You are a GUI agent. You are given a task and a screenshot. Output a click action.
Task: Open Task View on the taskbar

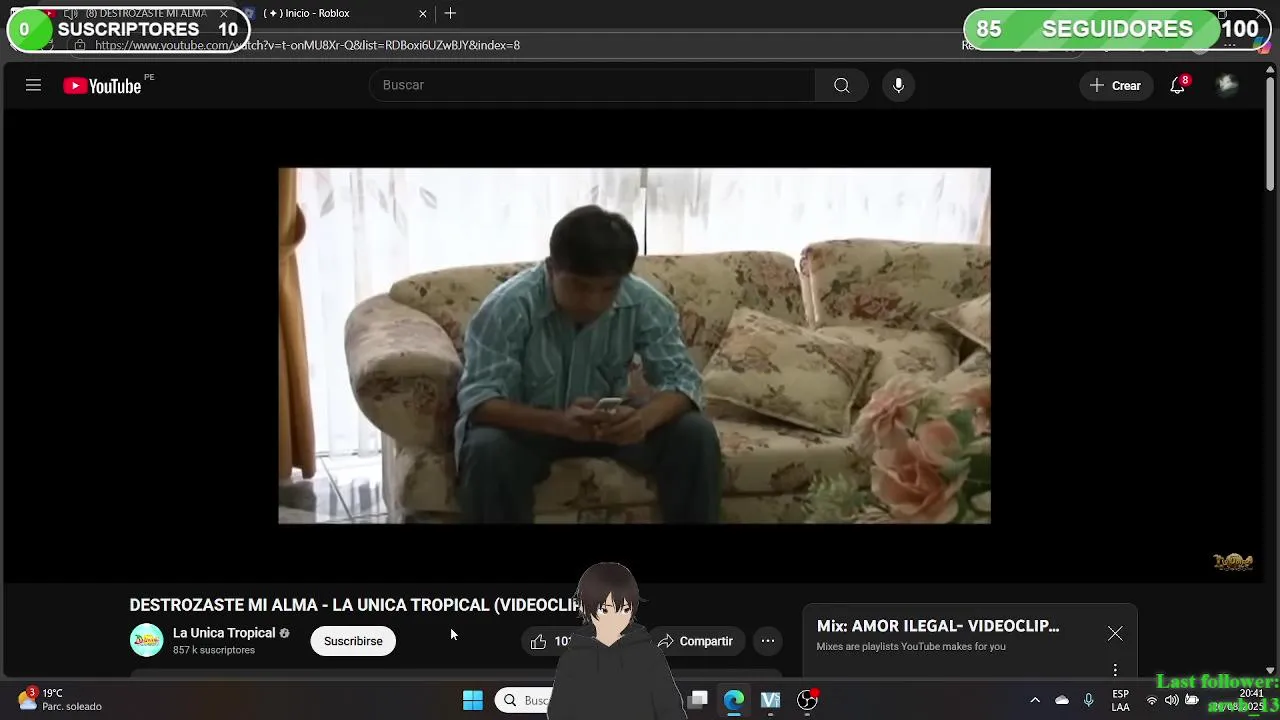tap(698, 700)
